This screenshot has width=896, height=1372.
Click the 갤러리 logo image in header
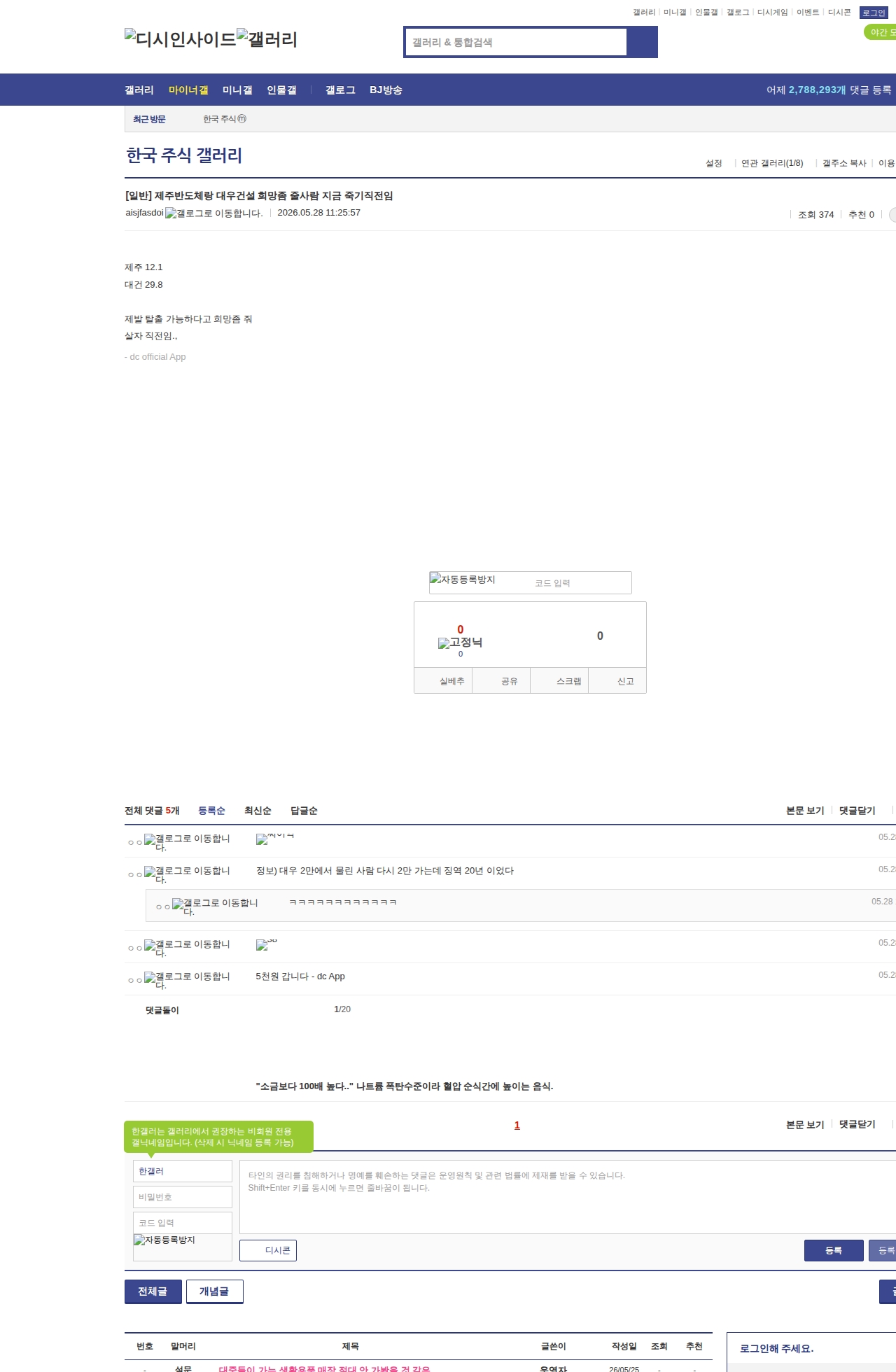[267, 39]
